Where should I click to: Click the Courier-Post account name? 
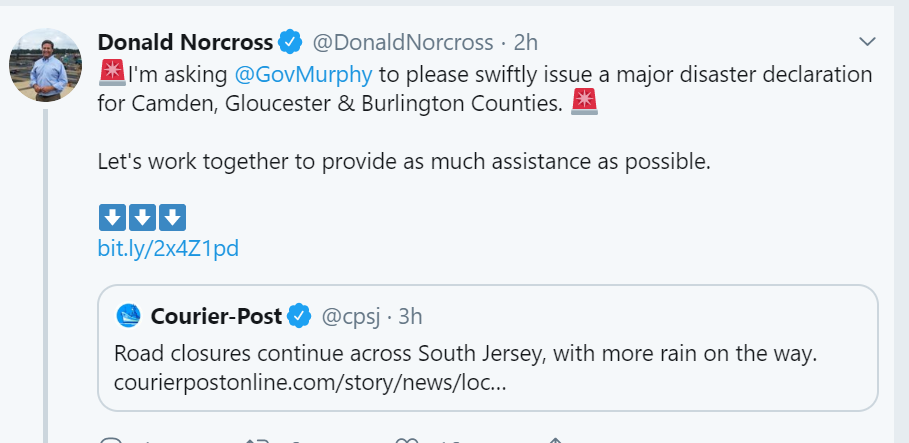[x=216, y=317]
